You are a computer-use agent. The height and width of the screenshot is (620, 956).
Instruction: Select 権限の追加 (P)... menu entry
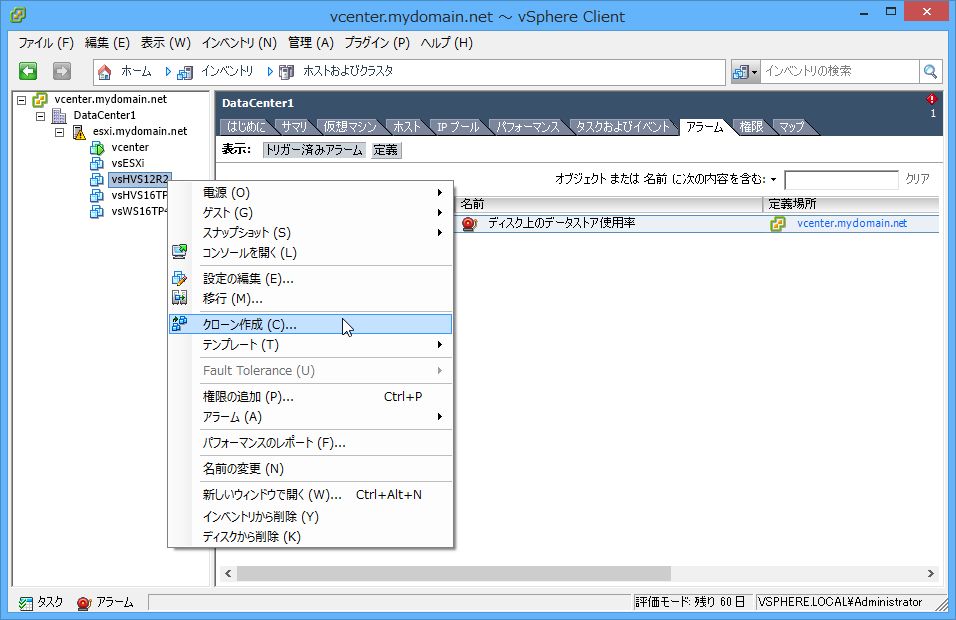[x=310, y=397]
